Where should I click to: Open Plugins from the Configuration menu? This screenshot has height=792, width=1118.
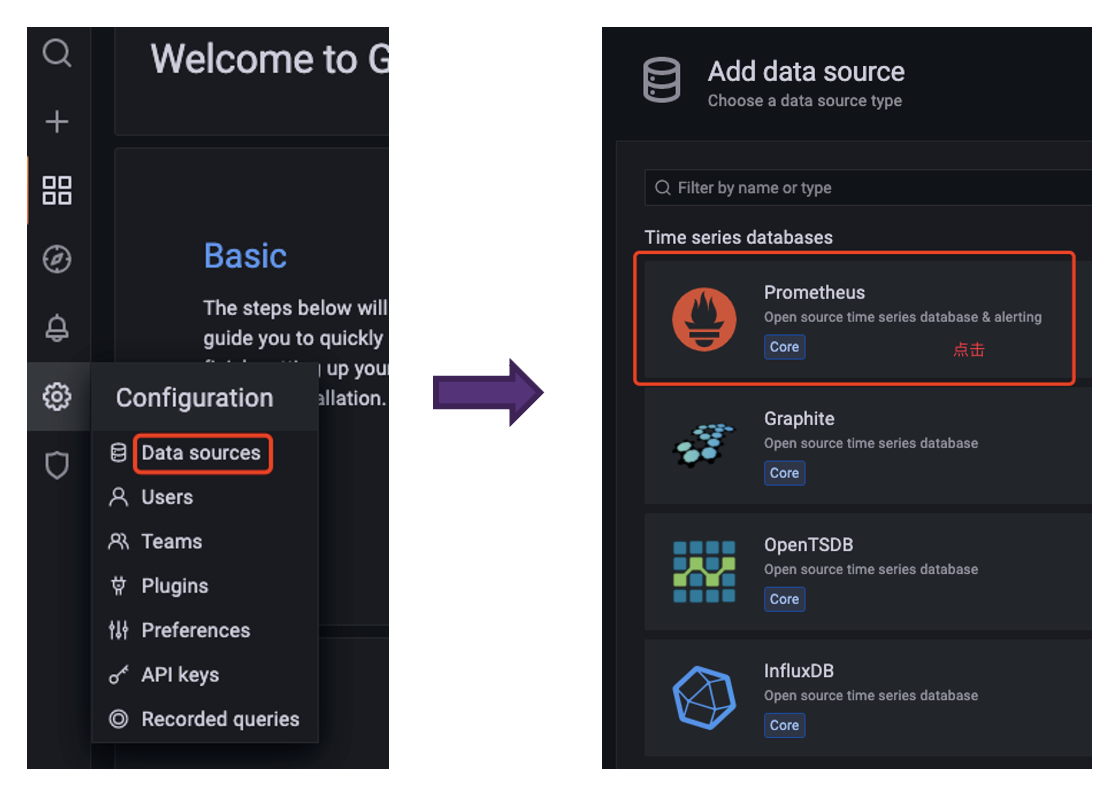(x=174, y=586)
